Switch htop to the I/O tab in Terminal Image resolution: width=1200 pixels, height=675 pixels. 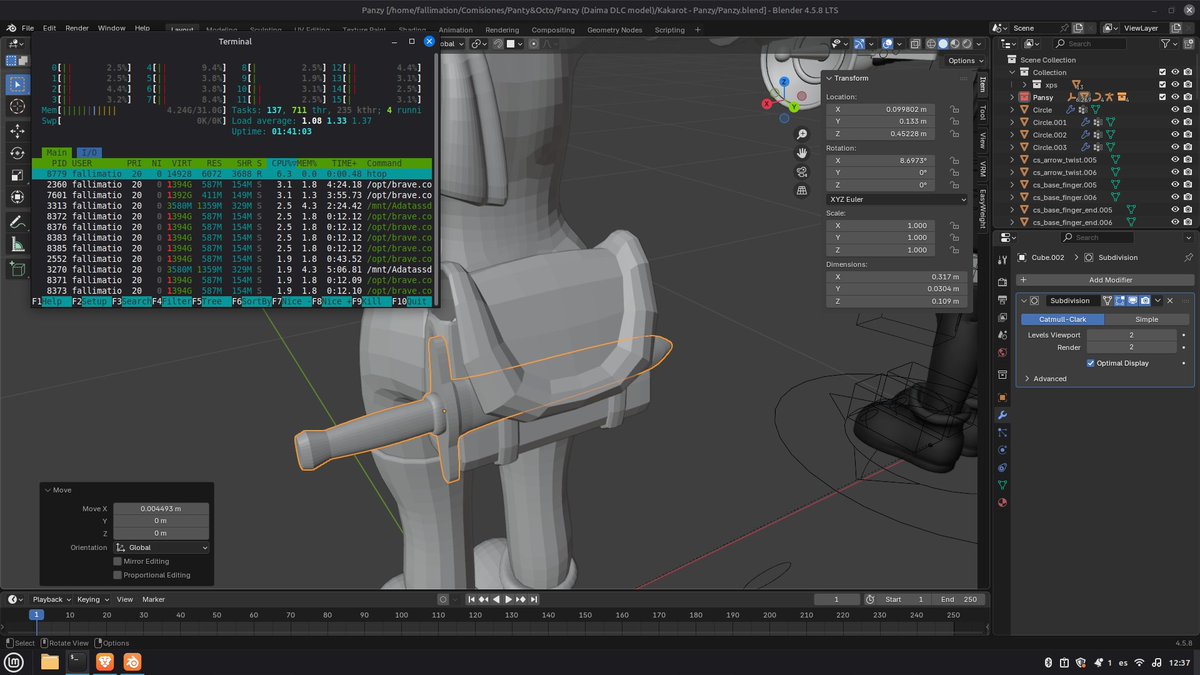click(89, 152)
